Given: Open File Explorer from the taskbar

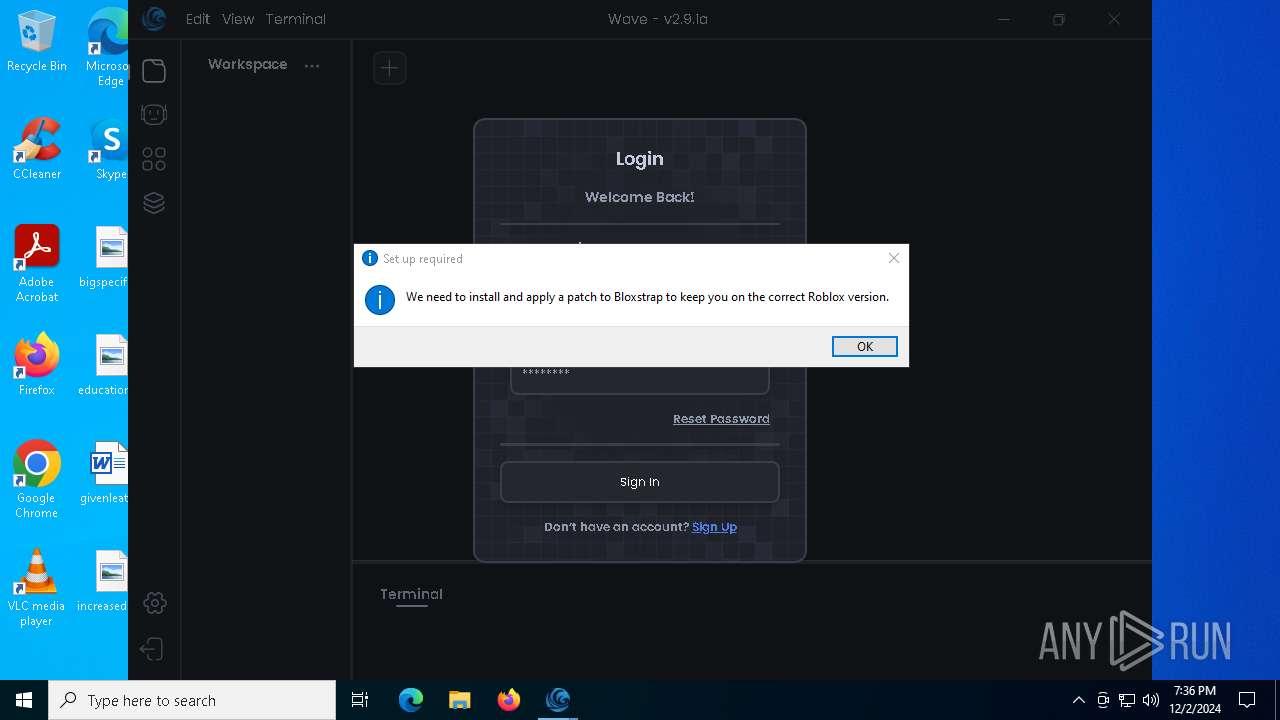Looking at the screenshot, I should [x=460, y=700].
